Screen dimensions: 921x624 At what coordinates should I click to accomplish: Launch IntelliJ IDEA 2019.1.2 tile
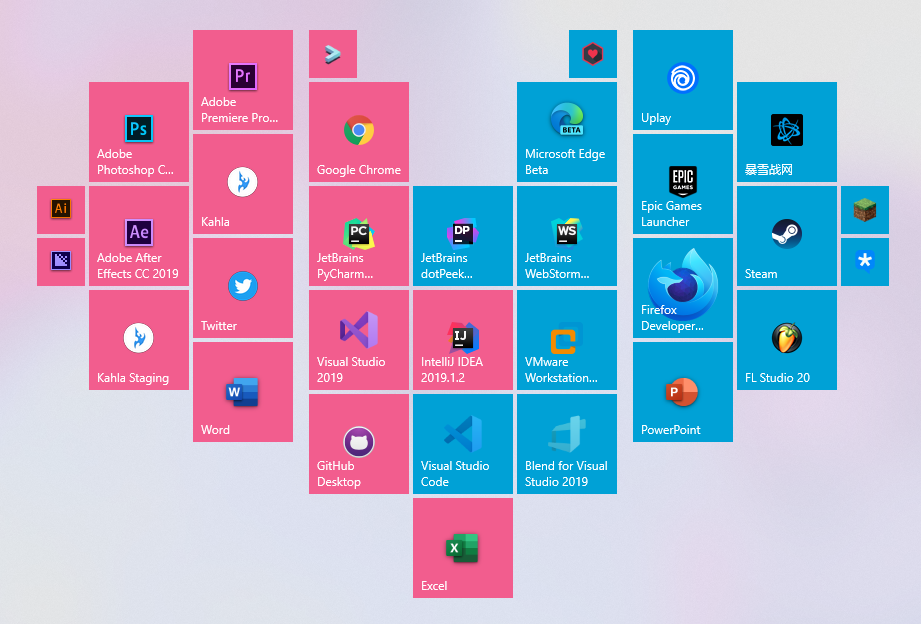(463, 340)
